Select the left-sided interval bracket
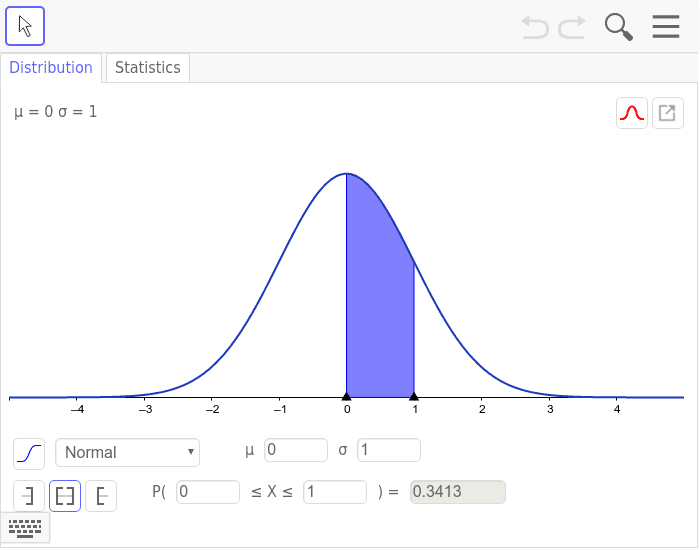The width and height of the screenshot is (700, 550). 29,496
